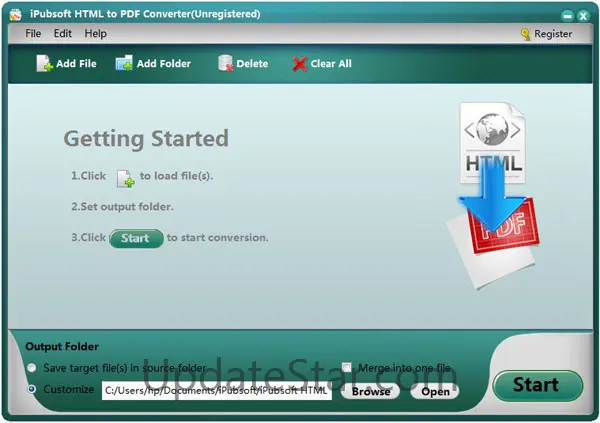Close the converter window
Image resolution: width=600 pixels, height=423 pixels.
[583, 16]
